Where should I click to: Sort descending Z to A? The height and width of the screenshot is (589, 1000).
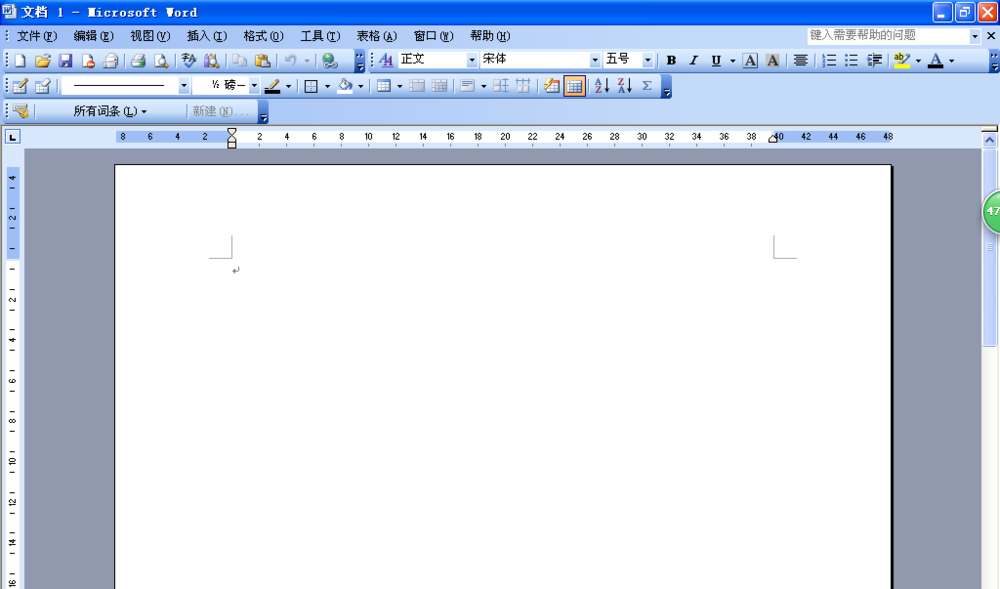pos(624,86)
